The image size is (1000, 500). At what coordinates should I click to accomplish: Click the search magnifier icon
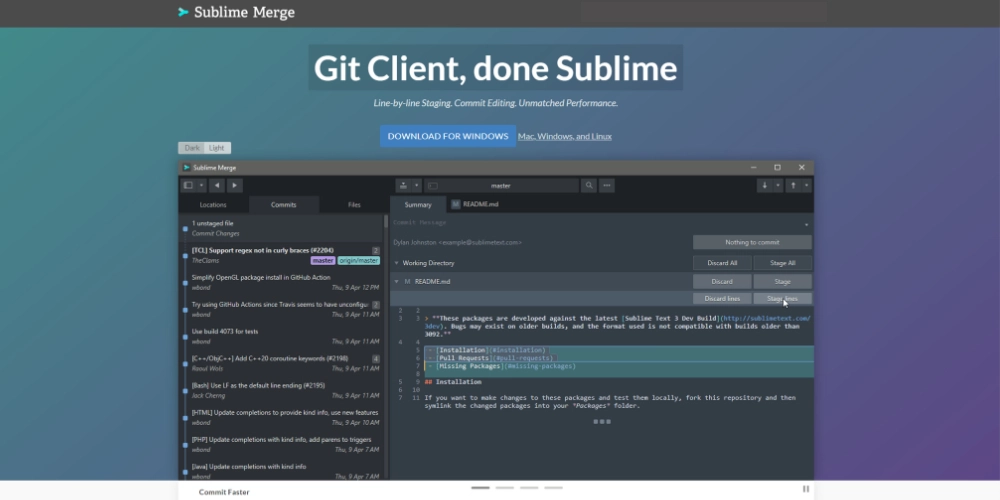(x=589, y=186)
